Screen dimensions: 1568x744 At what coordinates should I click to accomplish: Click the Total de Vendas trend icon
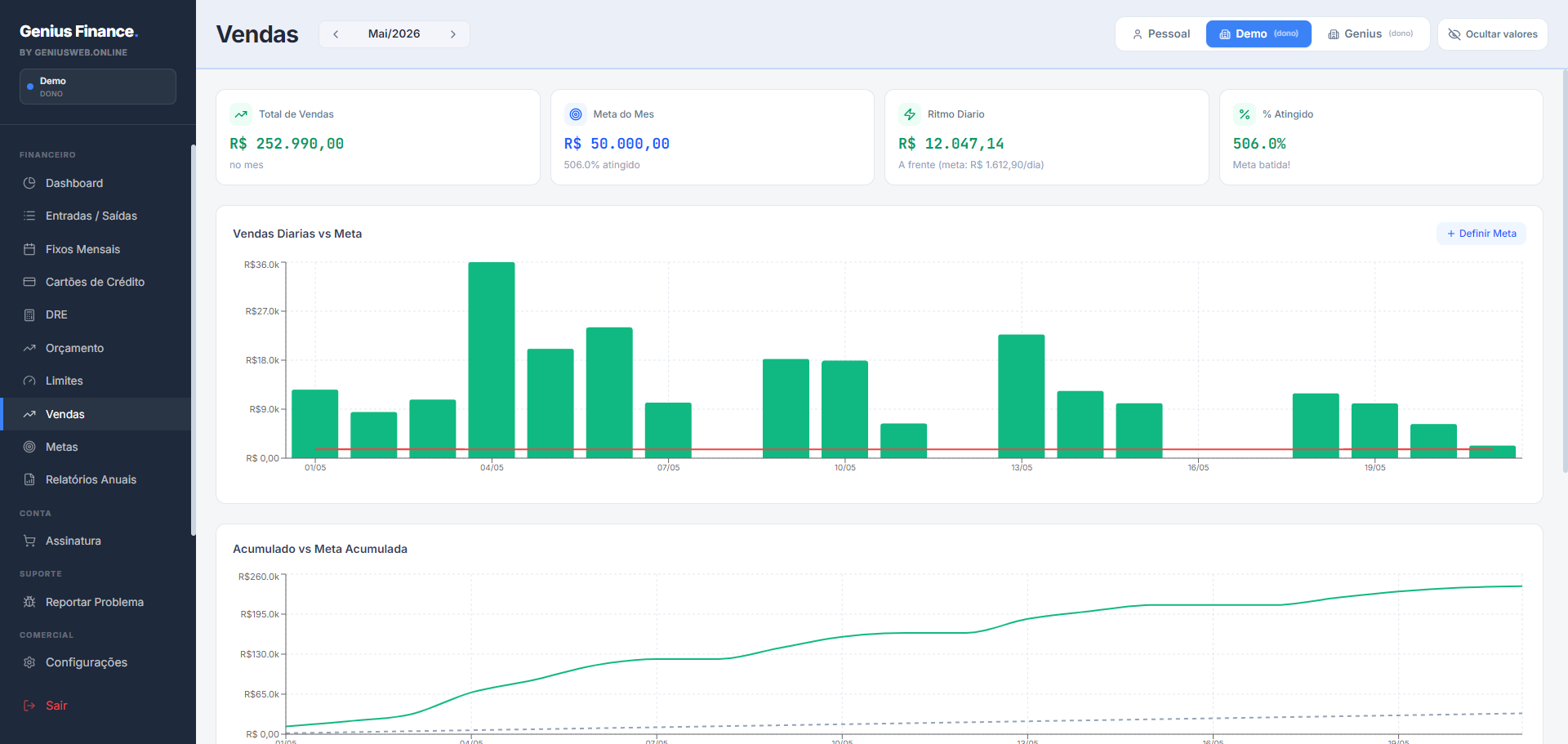[x=241, y=114]
